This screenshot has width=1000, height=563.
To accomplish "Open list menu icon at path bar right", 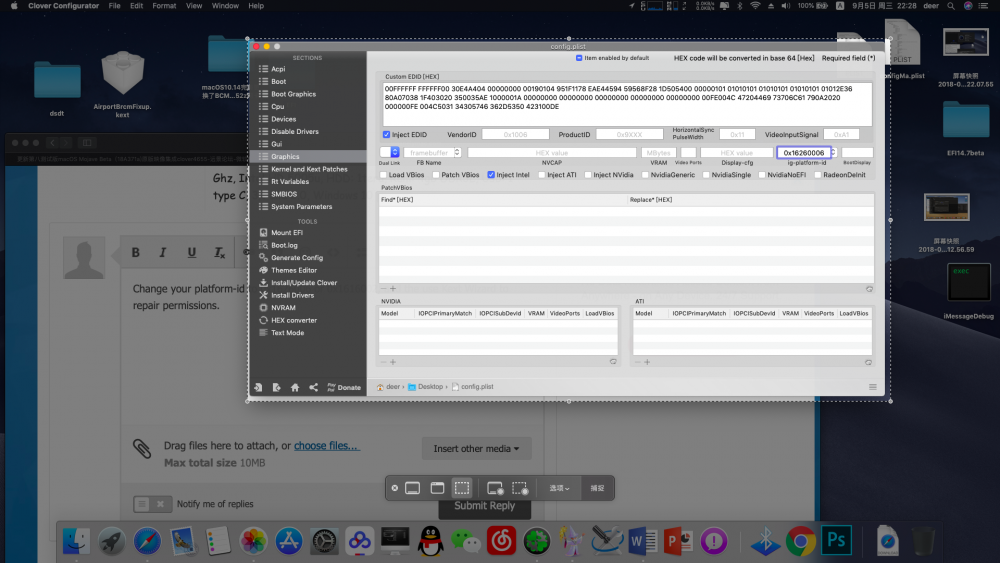I will (x=872, y=387).
